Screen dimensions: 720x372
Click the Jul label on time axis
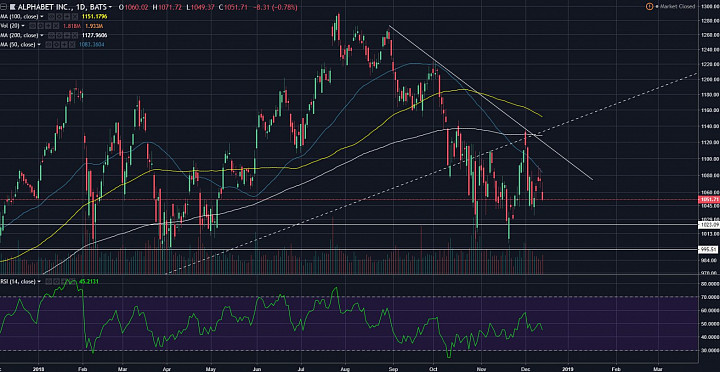302,368
